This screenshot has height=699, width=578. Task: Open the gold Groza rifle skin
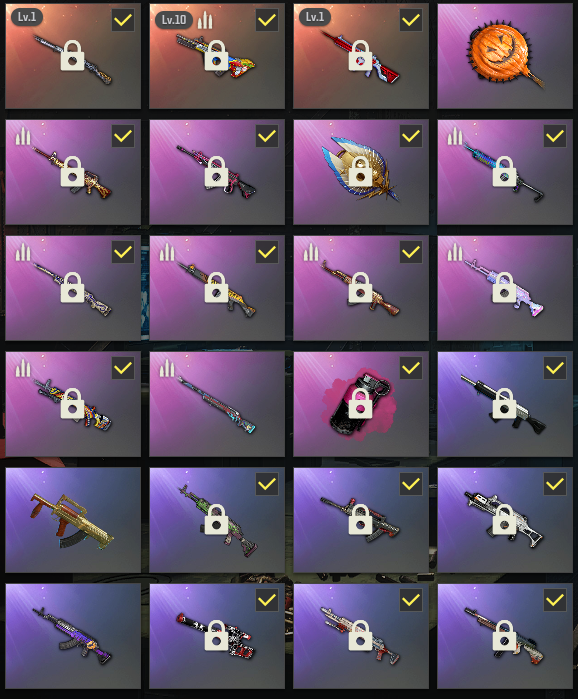pyautogui.click(x=73, y=520)
